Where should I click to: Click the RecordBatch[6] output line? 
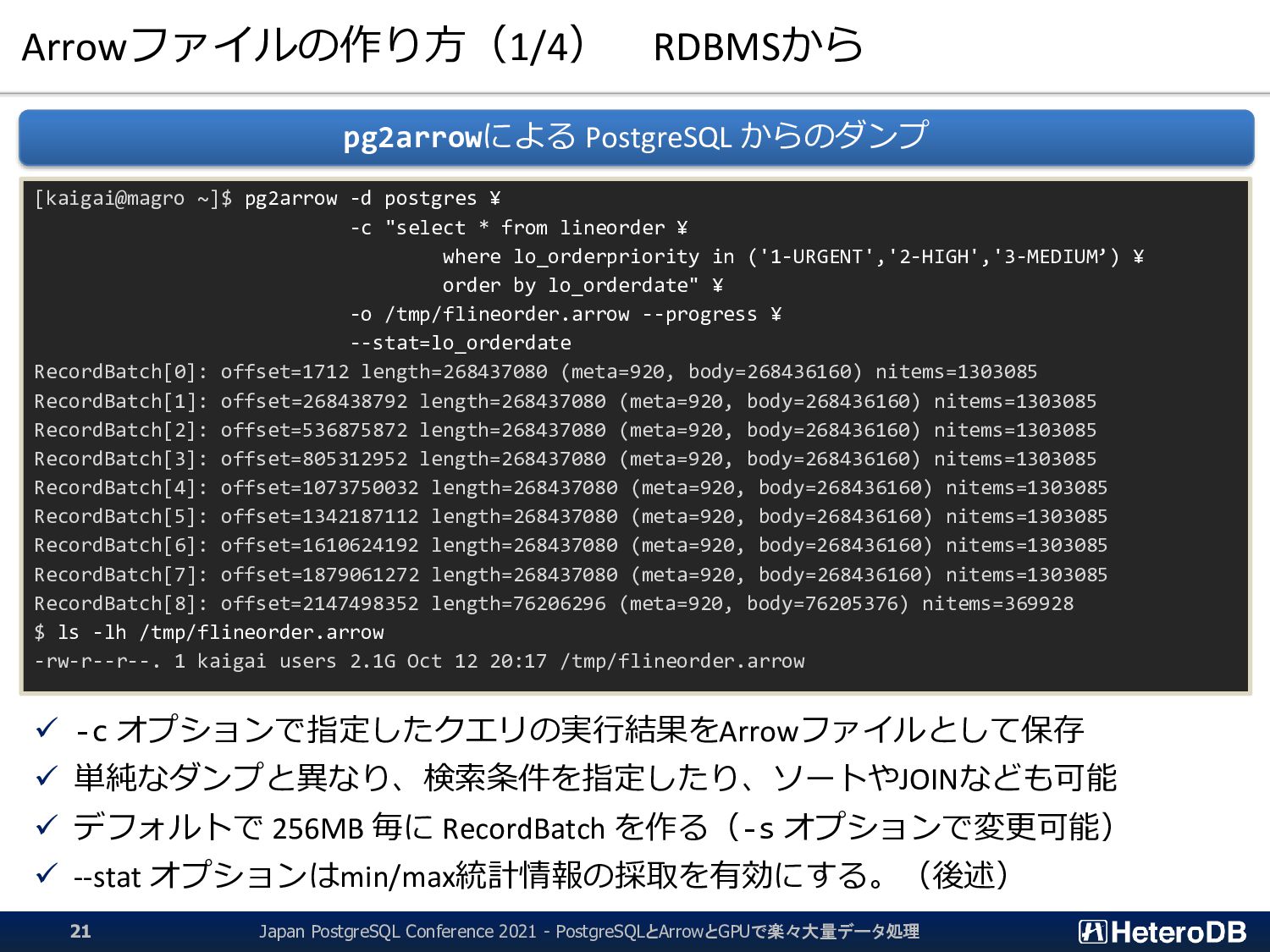[571, 545]
